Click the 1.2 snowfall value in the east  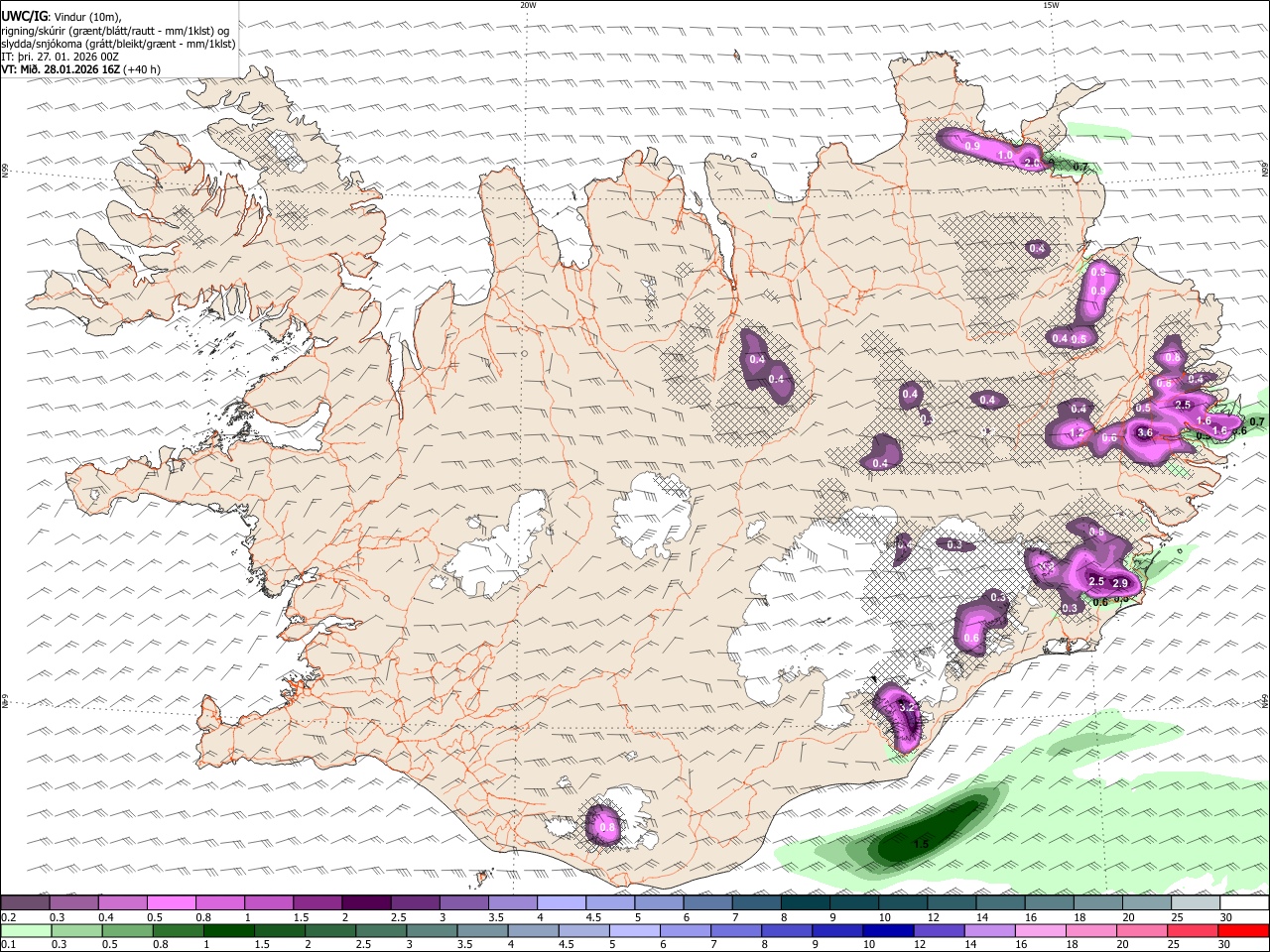click(1079, 433)
